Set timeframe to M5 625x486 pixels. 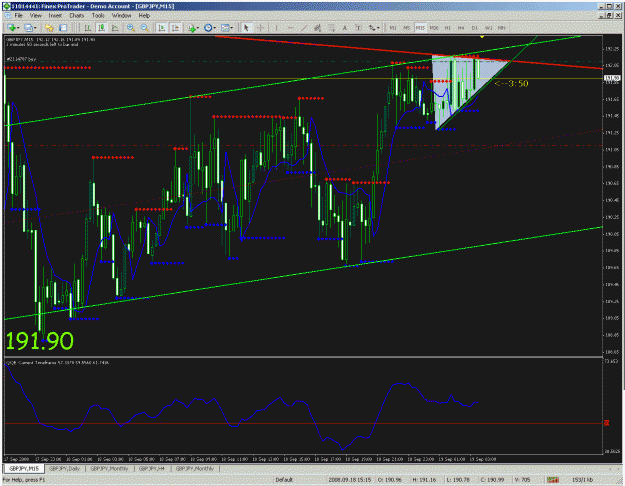point(407,28)
